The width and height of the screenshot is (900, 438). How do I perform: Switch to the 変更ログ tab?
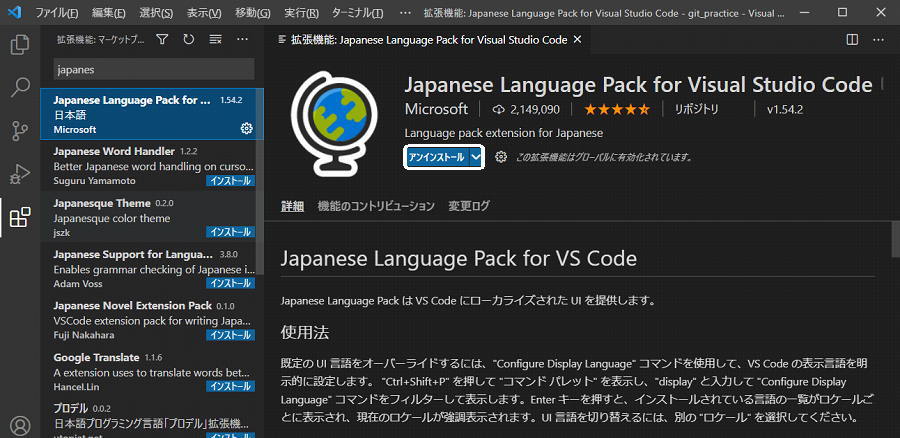pyautogui.click(x=469, y=206)
